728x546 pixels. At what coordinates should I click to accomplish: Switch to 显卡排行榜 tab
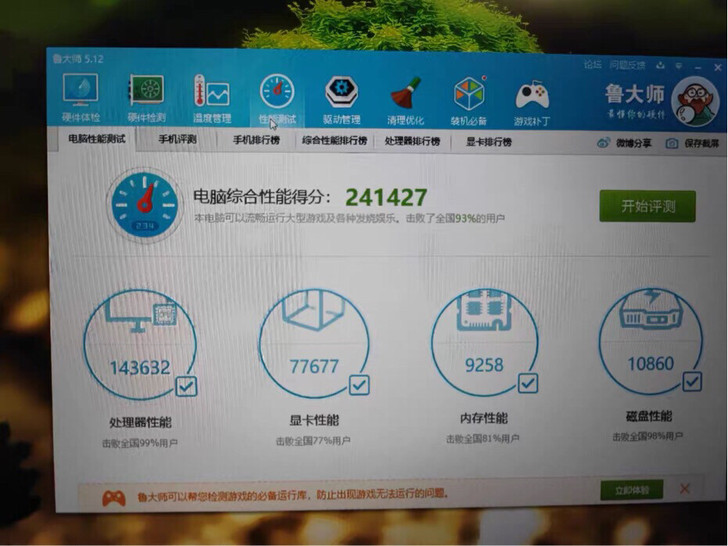[x=489, y=142]
